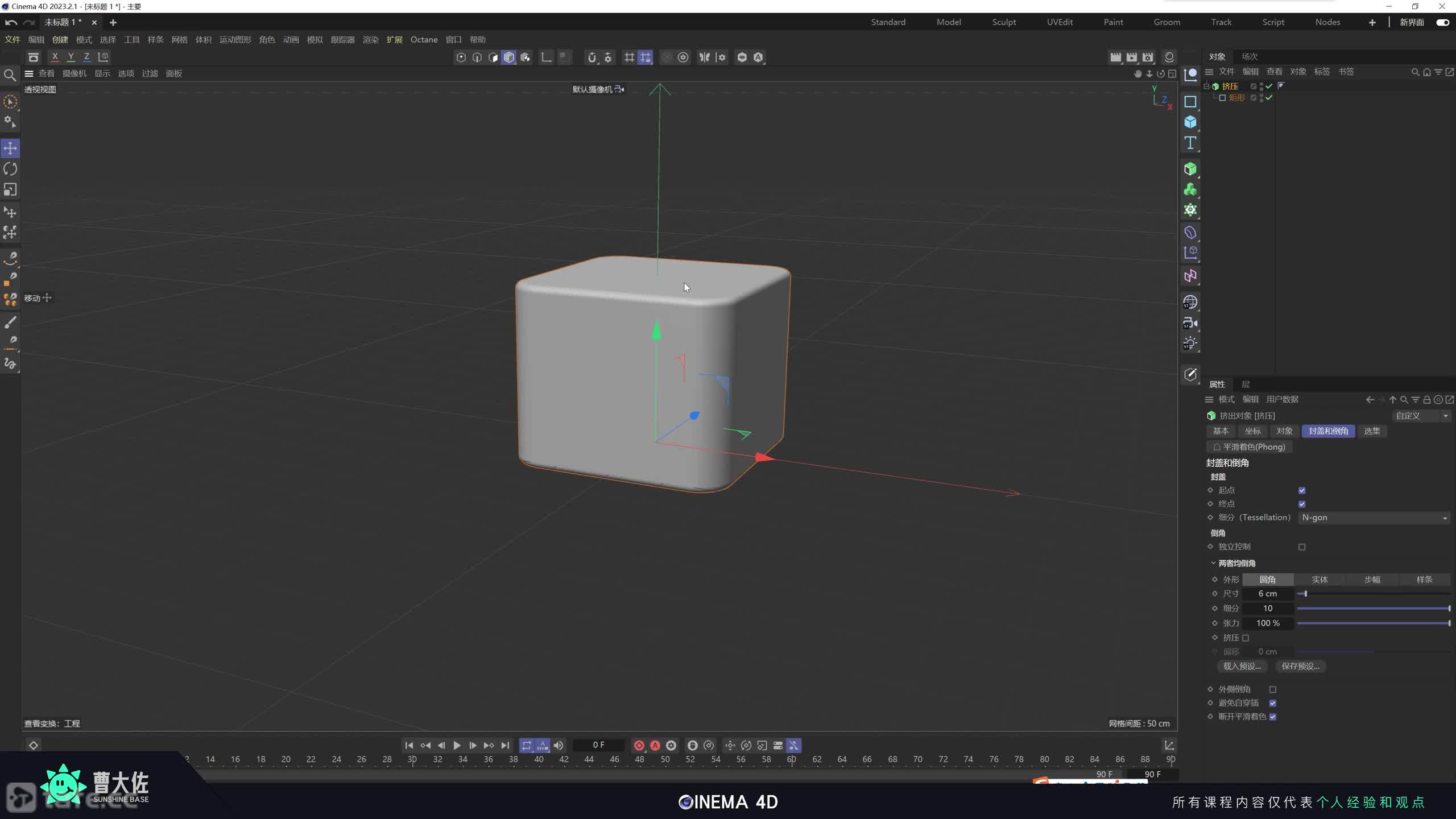Image resolution: width=1456 pixels, height=819 pixels.
Task: Select the Rotate tool in left toolbar
Action: click(x=10, y=169)
